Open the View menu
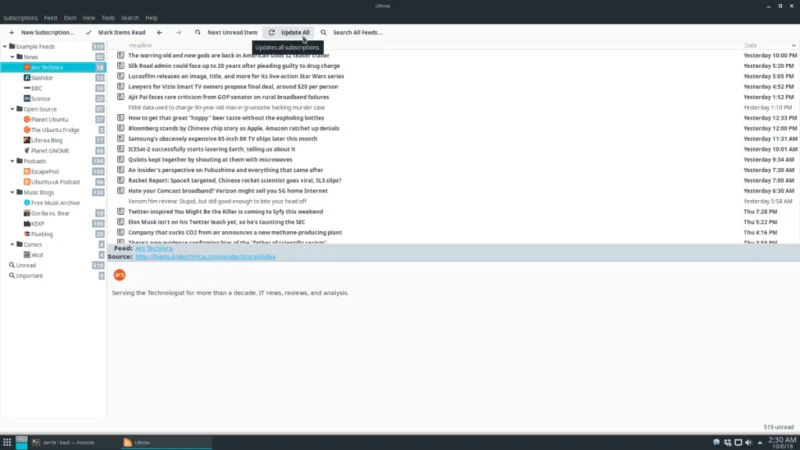The width and height of the screenshot is (800, 450). click(89, 18)
